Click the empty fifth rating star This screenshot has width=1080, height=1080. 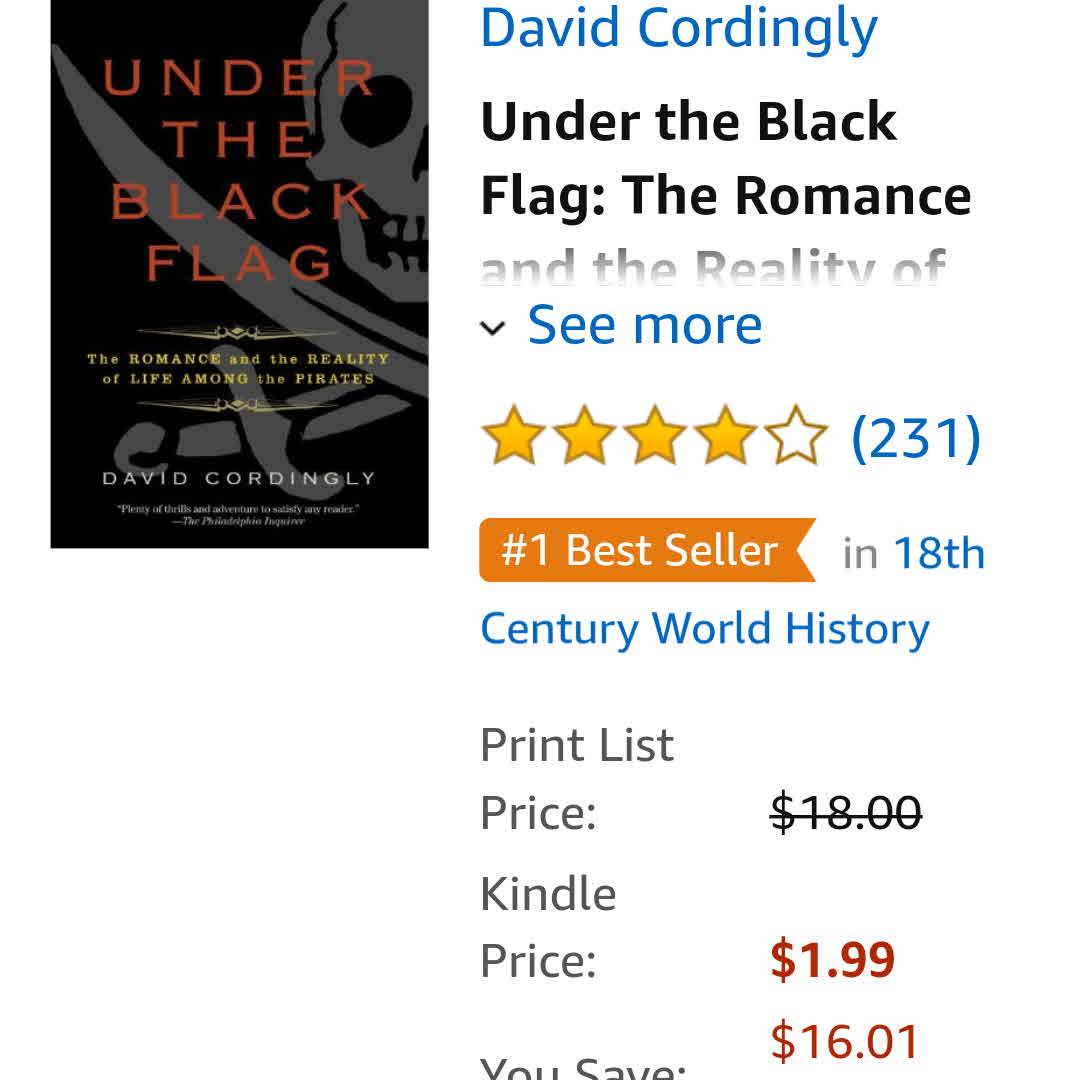pyautogui.click(x=797, y=436)
